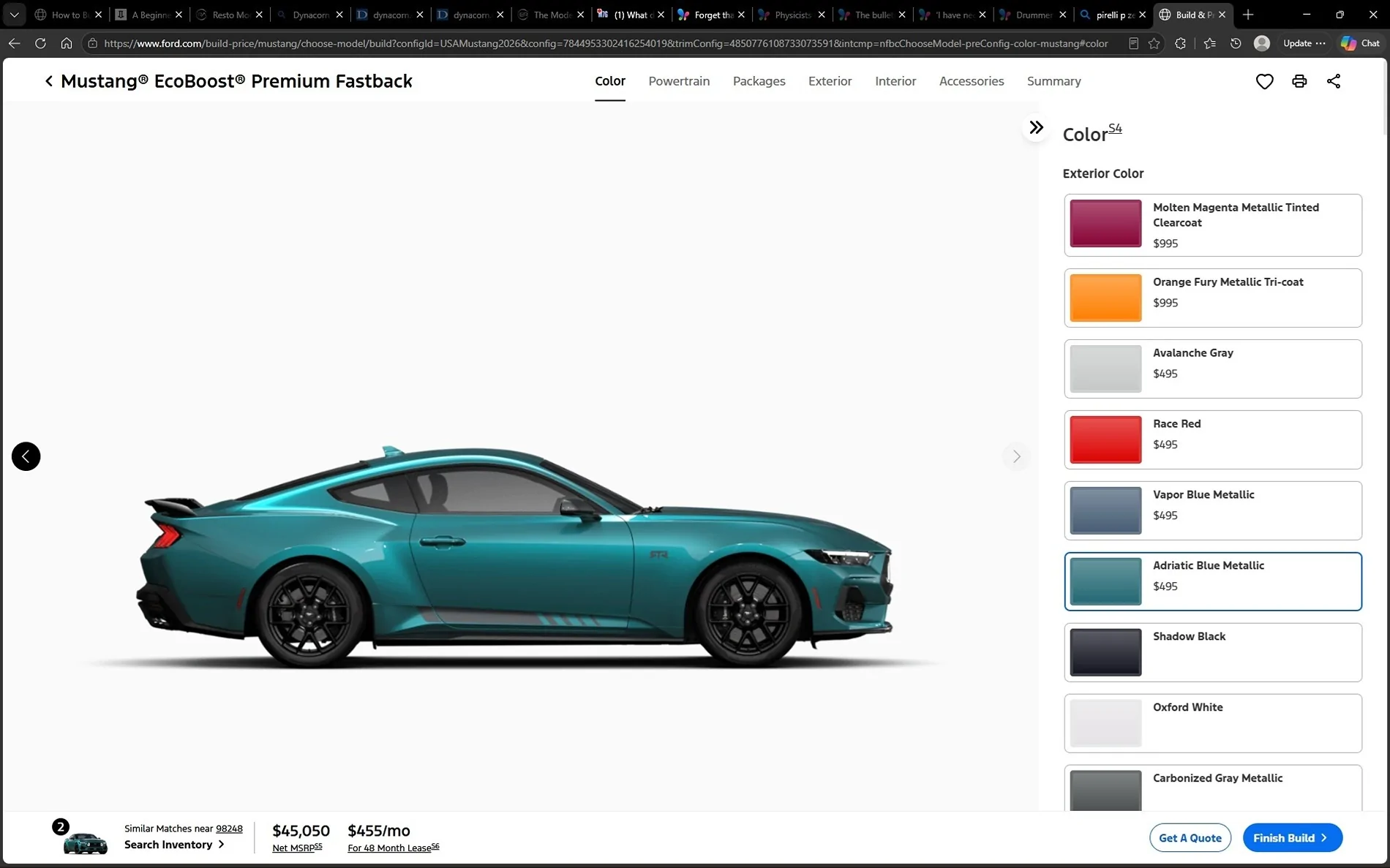Click the address bar URL field
This screenshot has width=1390, height=868.
606,43
